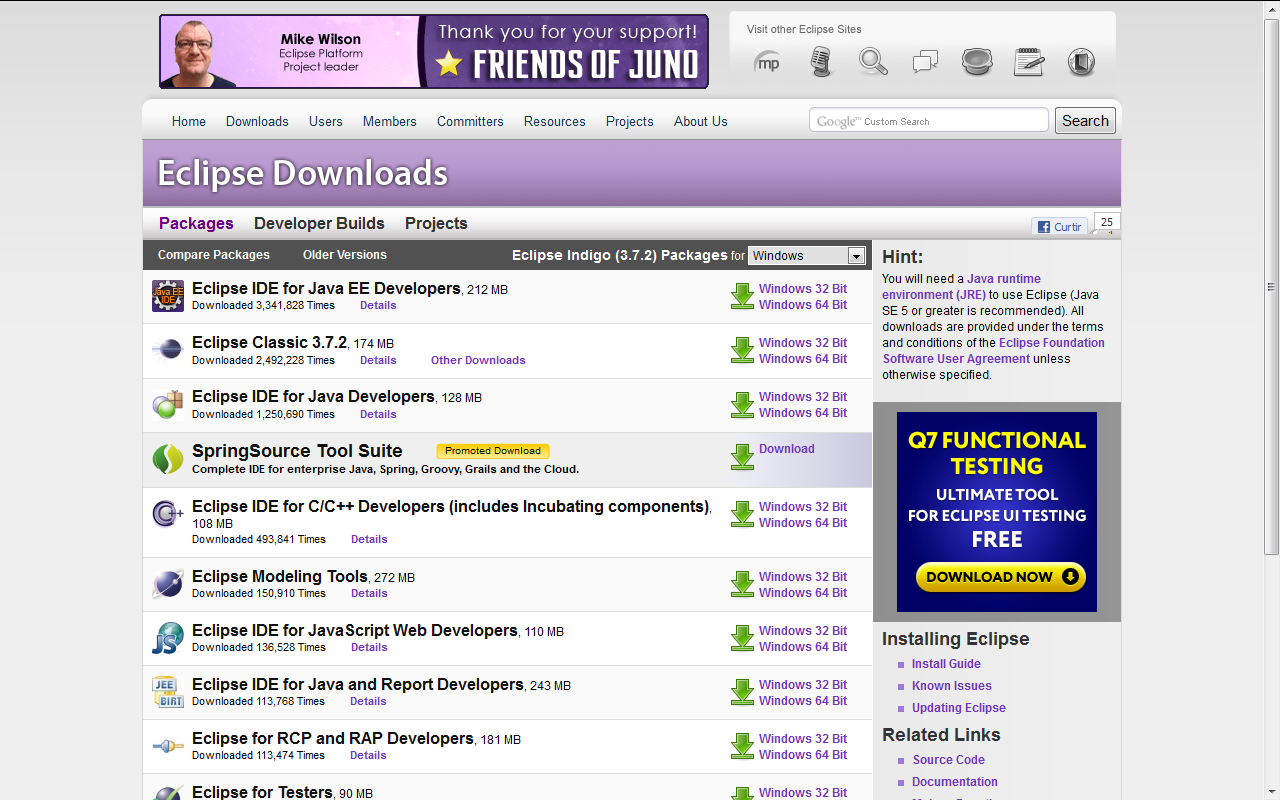
Task: Open the Source Code link
Action: pos(949,760)
